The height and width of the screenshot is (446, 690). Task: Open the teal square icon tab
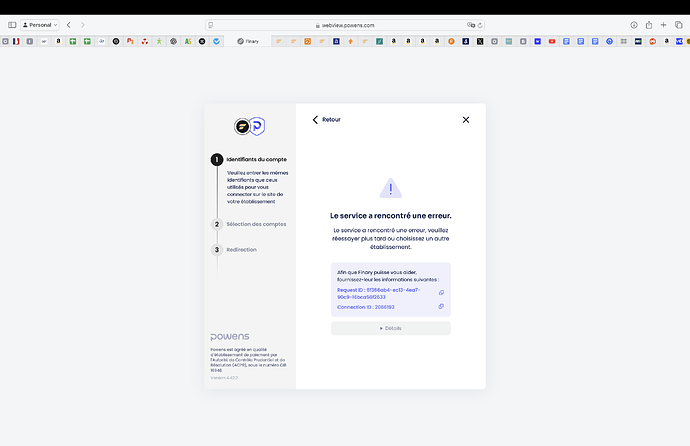(379, 41)
